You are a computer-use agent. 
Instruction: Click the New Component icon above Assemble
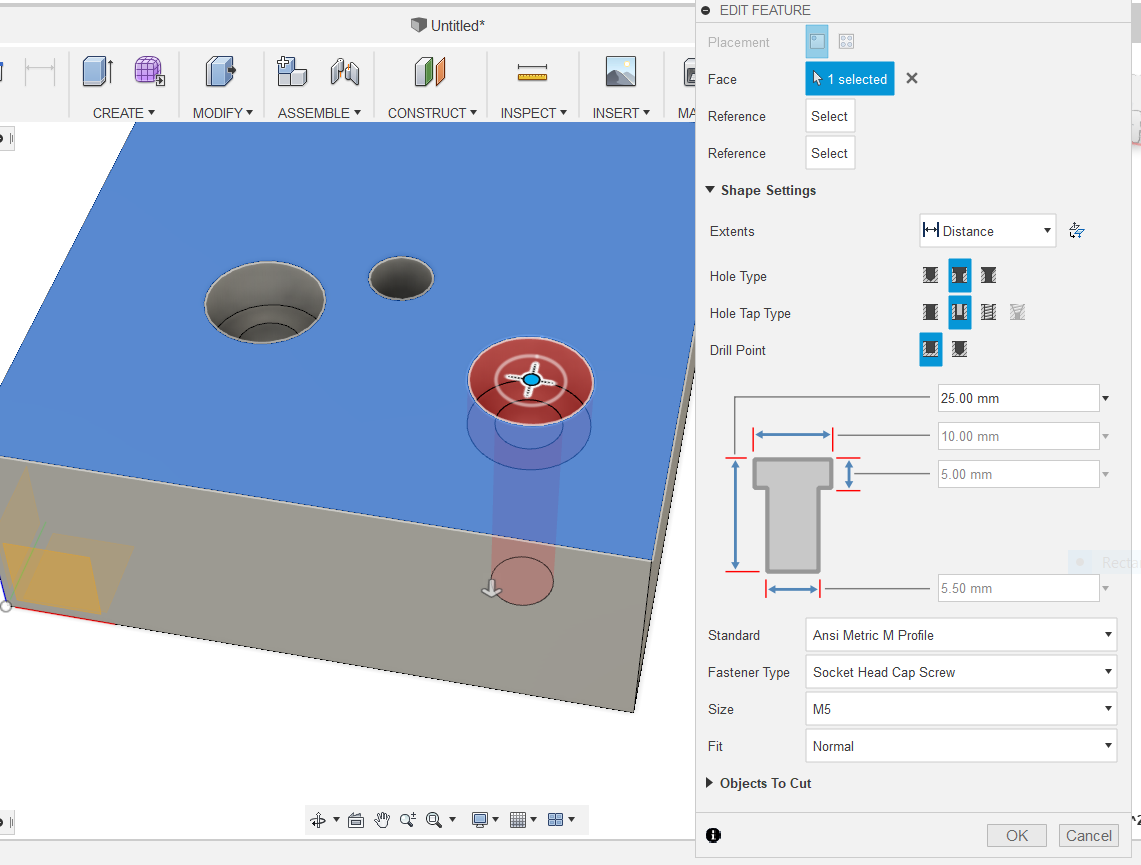(292, 71)
